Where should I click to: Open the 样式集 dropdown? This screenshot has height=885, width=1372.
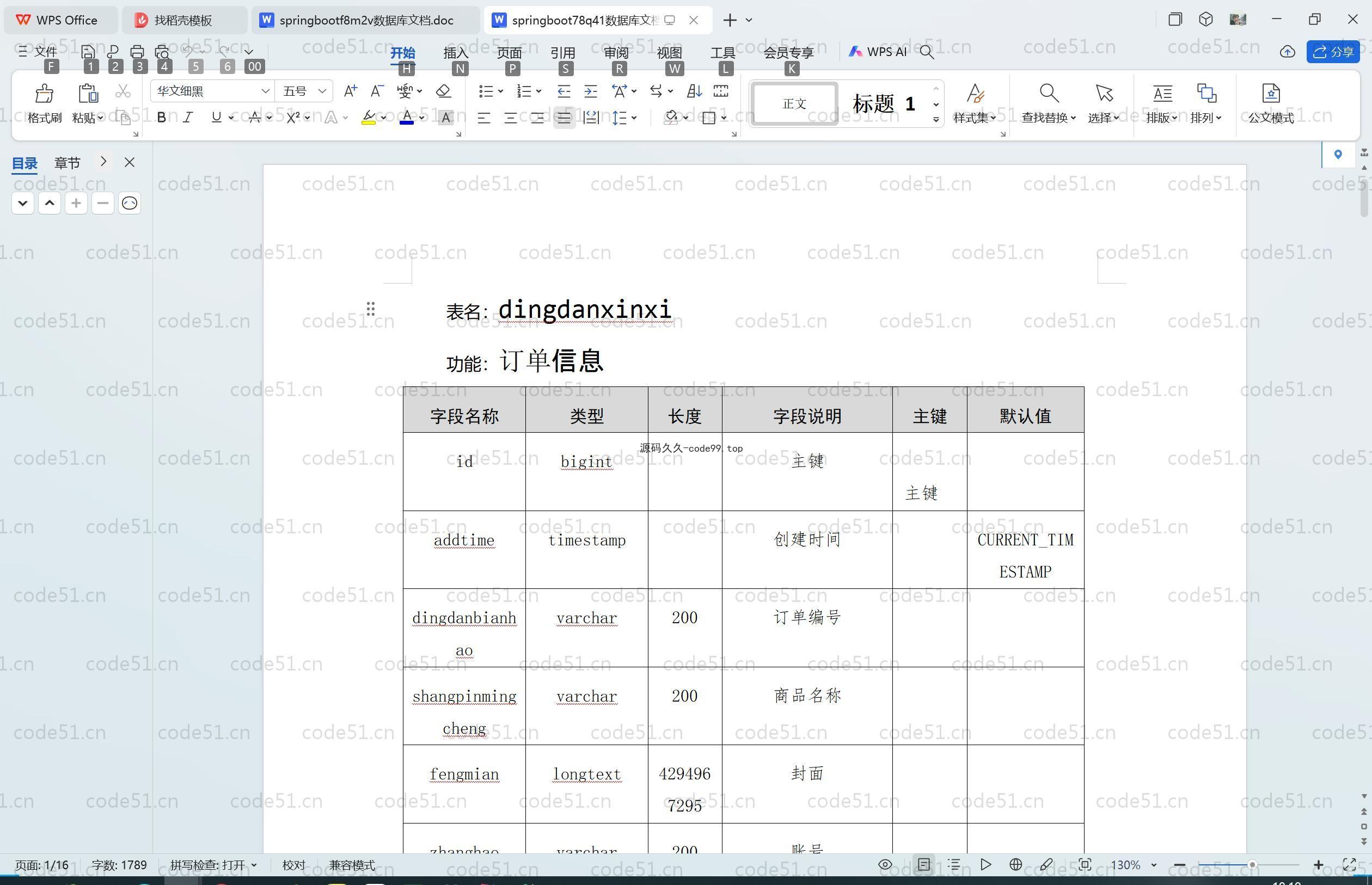[x=975, y=117]
